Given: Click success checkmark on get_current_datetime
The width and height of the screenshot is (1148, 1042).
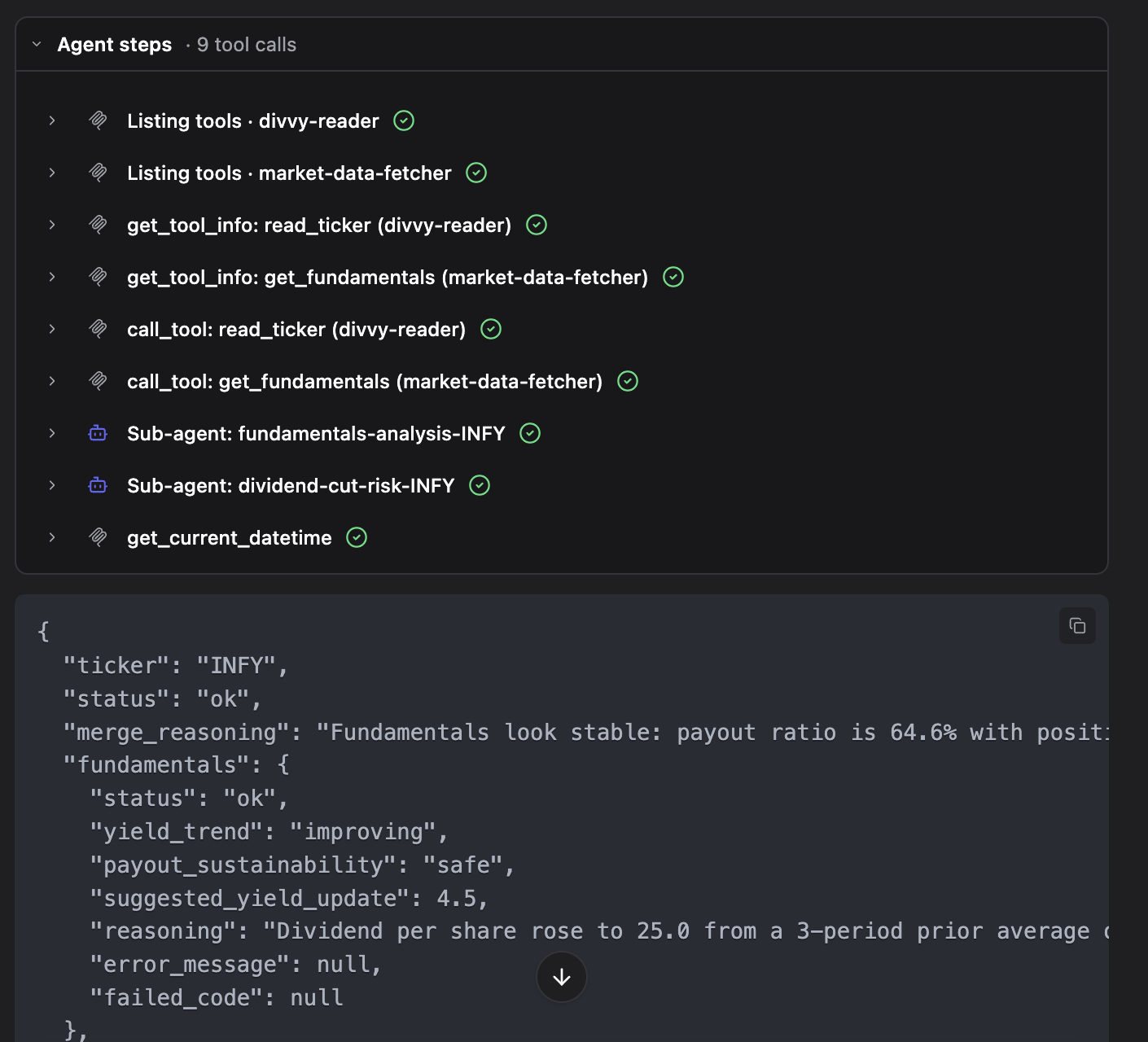Looking at the screenshot, I should (357, 537).
